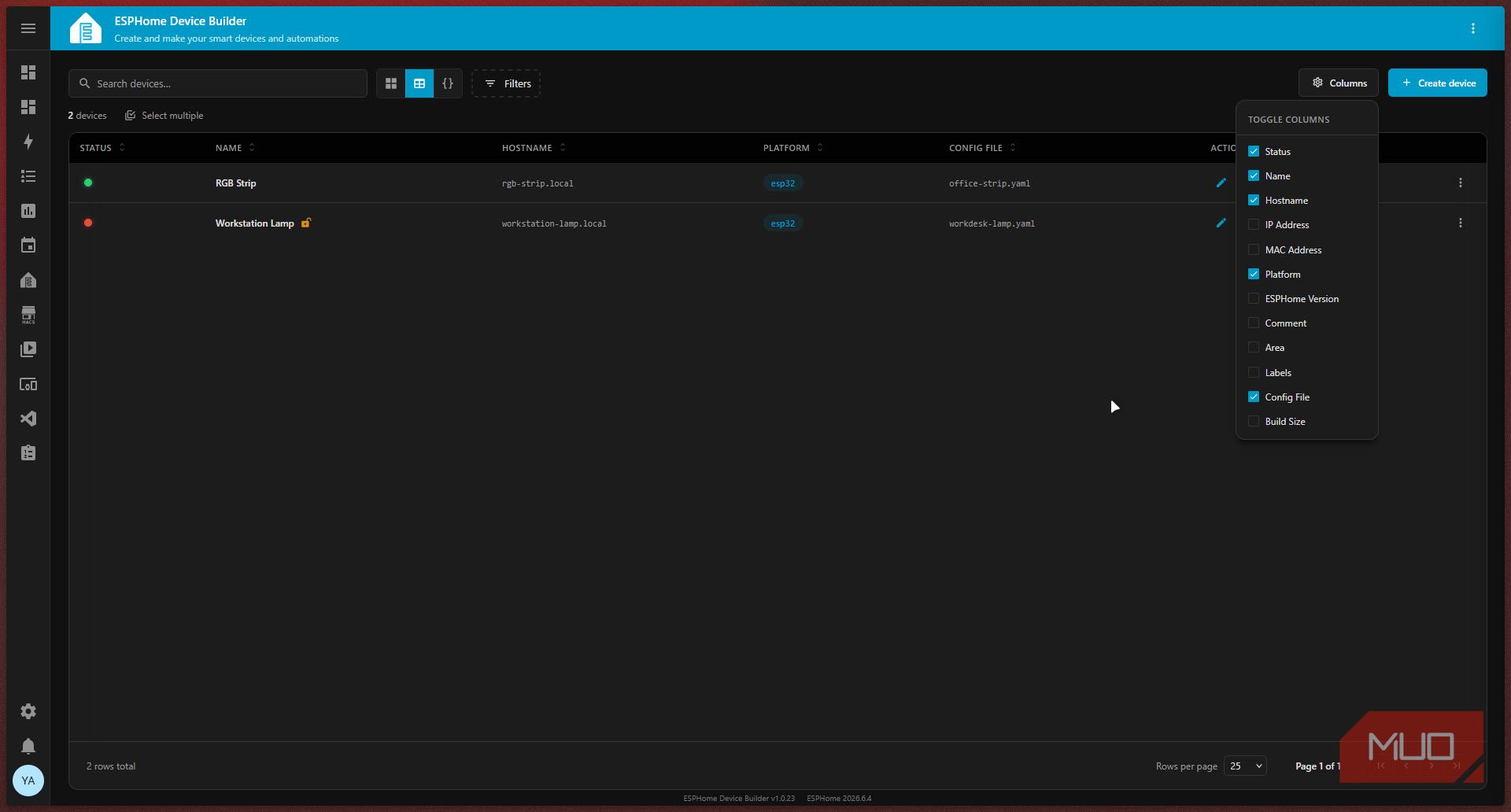Uncheck the Hostname column checkbox
Screen dimensions: 1511x812
point(1254,200)
